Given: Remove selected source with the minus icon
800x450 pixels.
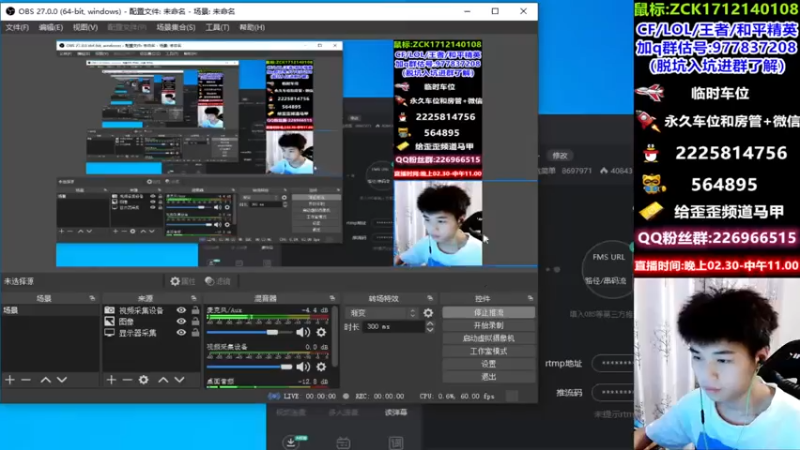Looking at the screenshot, I should pyautogui.click(x=127, y=380).
